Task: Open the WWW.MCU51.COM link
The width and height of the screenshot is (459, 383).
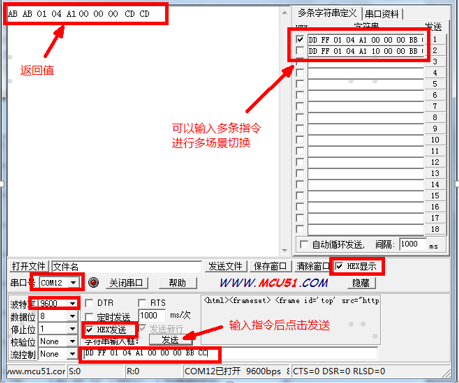Action: pyautogui.click(x=274, y=283)
